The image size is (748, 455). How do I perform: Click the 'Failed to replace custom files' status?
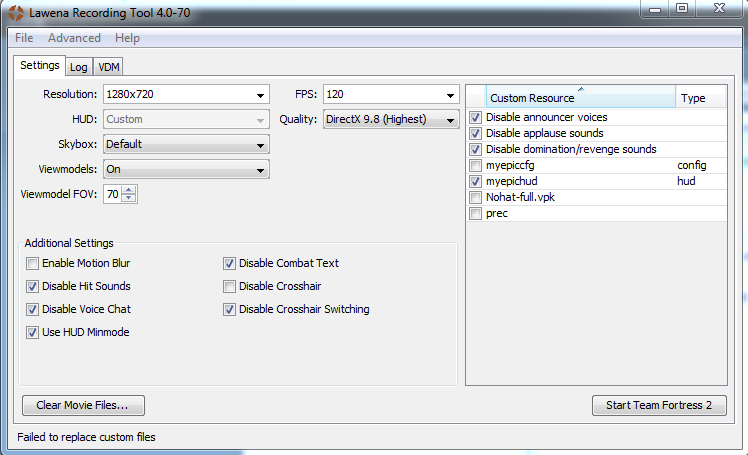tap(86, 437)
